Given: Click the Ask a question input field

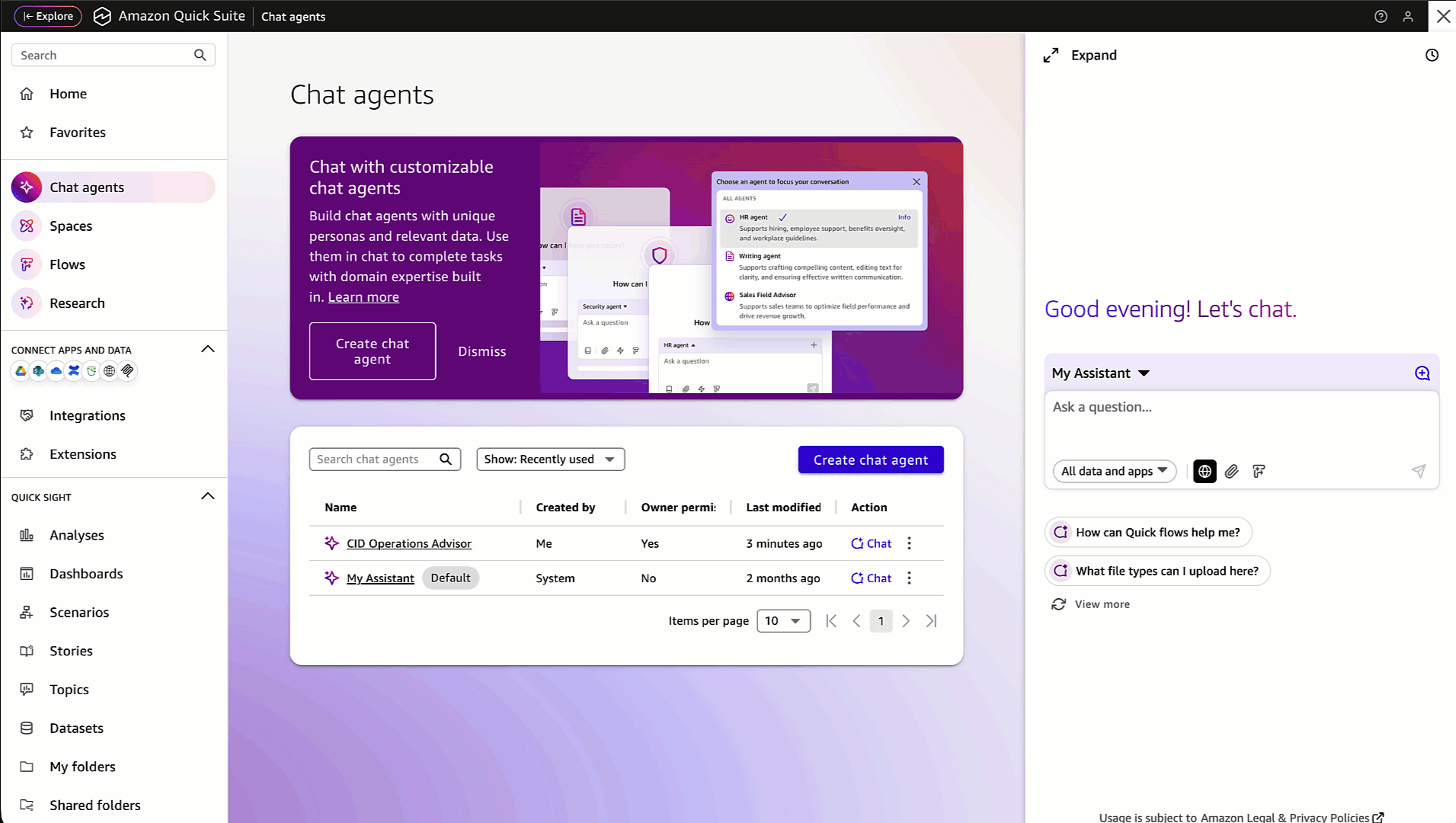Looking at the screenshot, I should point(1241,422).
